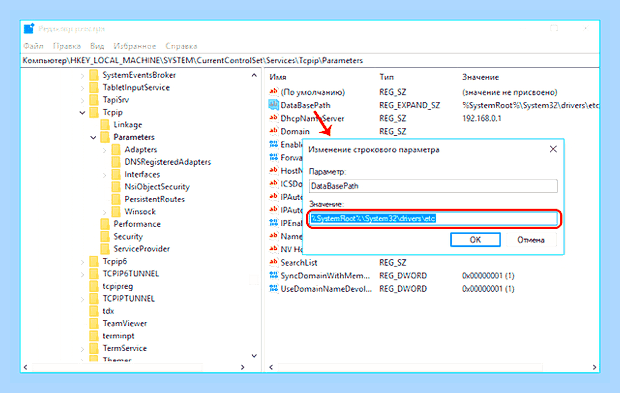Select the TapiSrv folder icon

click(94, 100)
